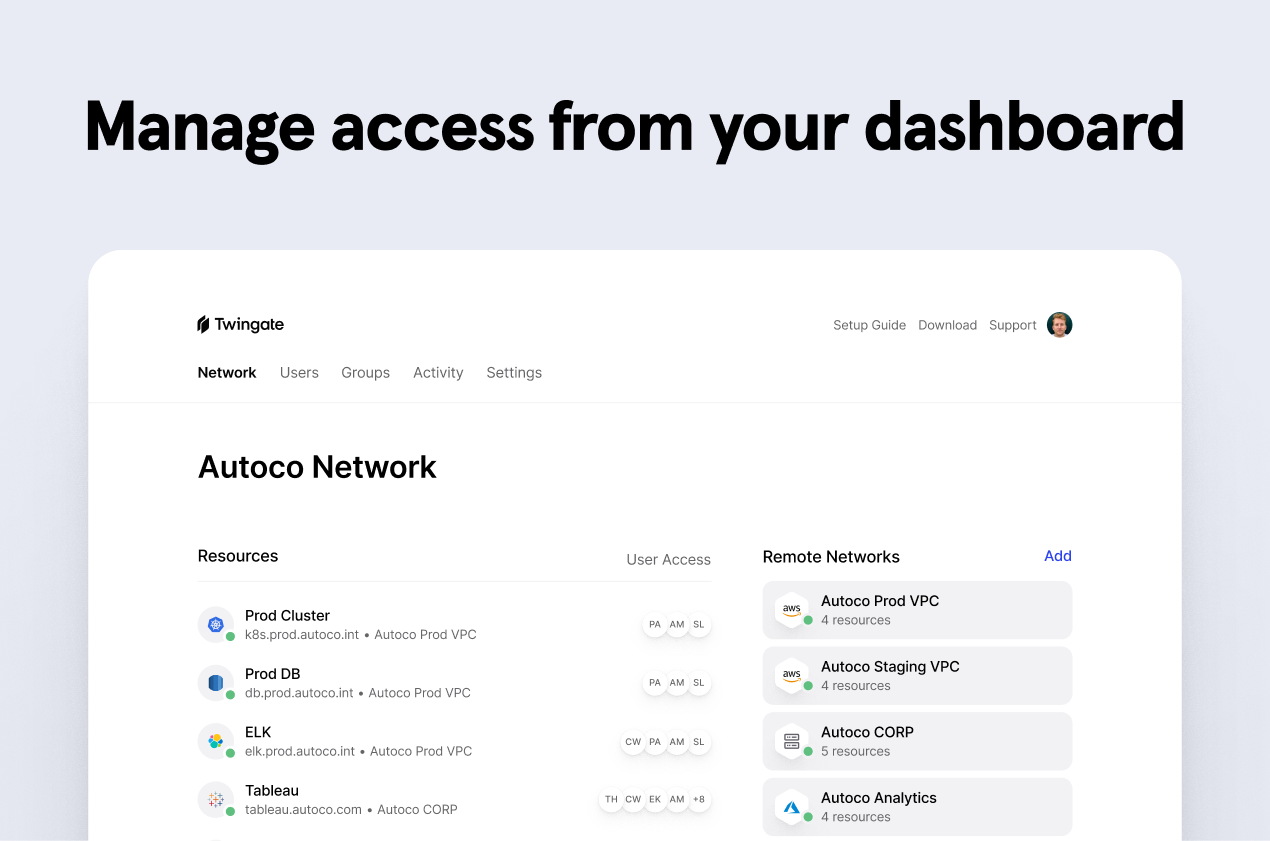The height and width of the screenshot is (841, 1270).
Task: Click the server icon on Autoco CORP
Action: tap(789, 740)
